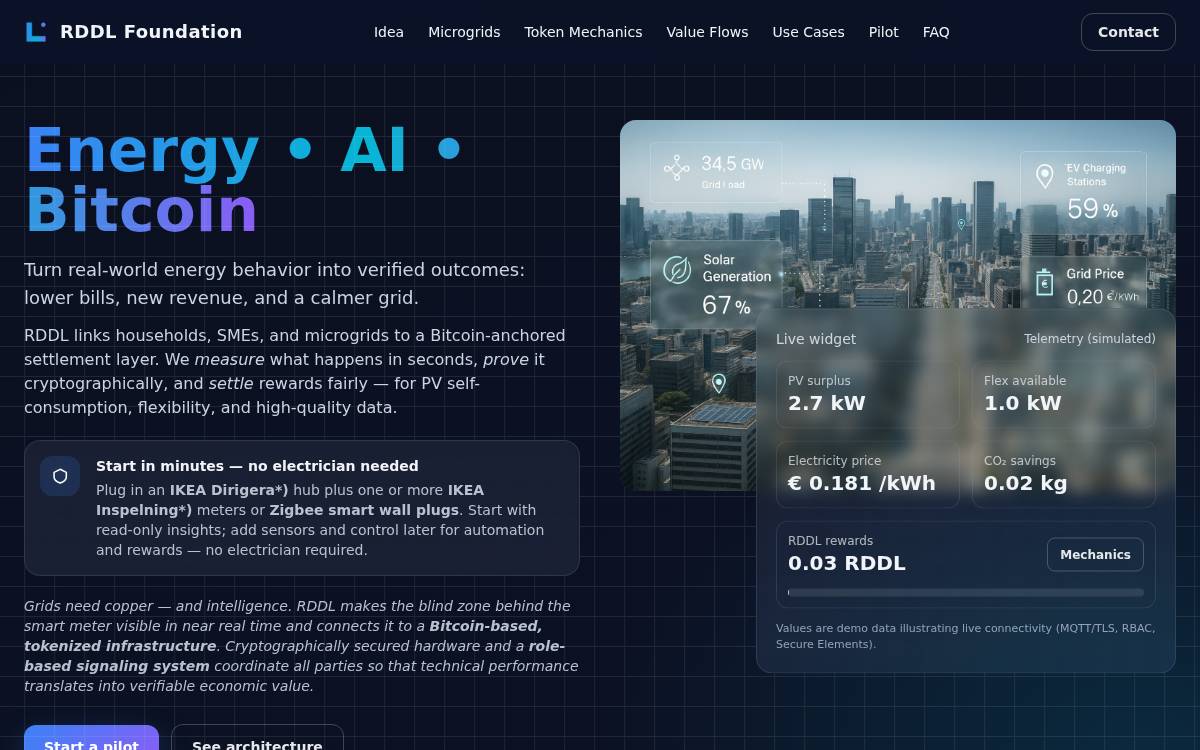This screenshot has width=1200, height=750.
Task: Click the 'Start in minutes — no electrician needed' title
Action: coord(257,466)
